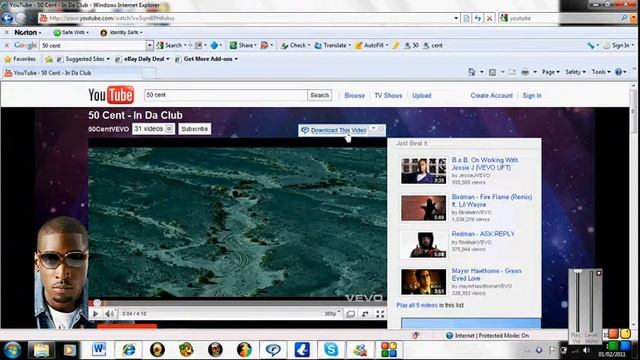
Task: Click Create Account link
Action: pyautogui.click(x=491, y=96)
